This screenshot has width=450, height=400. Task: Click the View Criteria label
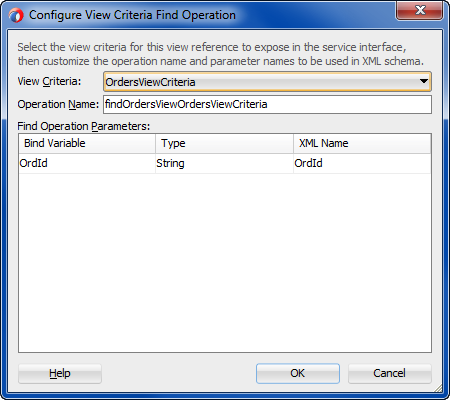tap(49, 81)
